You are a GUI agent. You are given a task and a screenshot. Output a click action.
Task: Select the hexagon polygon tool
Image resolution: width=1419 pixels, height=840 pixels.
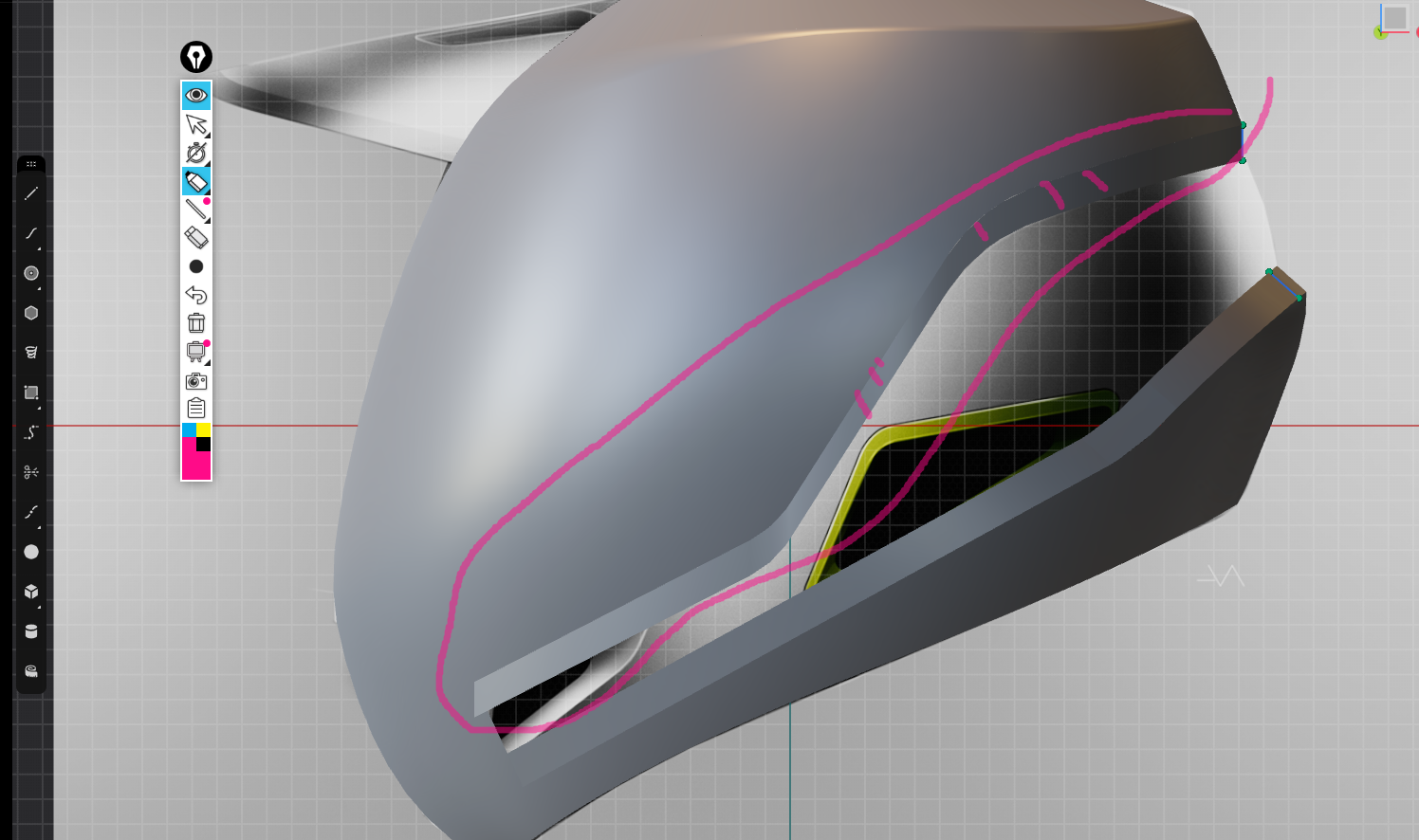pos(30,313)
